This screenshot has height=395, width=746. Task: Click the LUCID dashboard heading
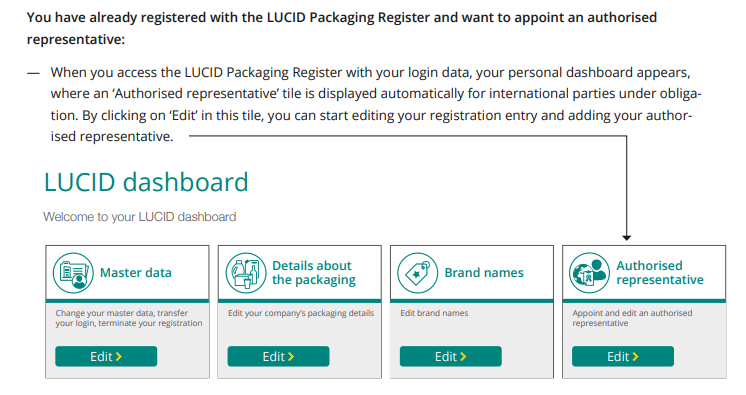[146, 182]
